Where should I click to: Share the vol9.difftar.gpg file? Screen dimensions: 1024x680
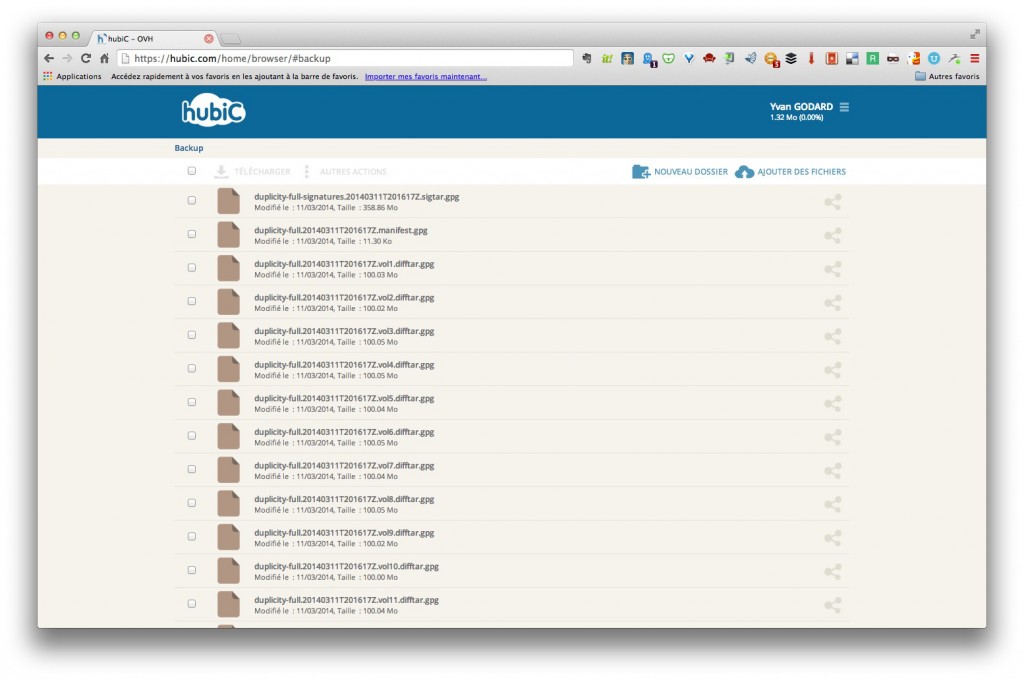[x=832, y=538]
